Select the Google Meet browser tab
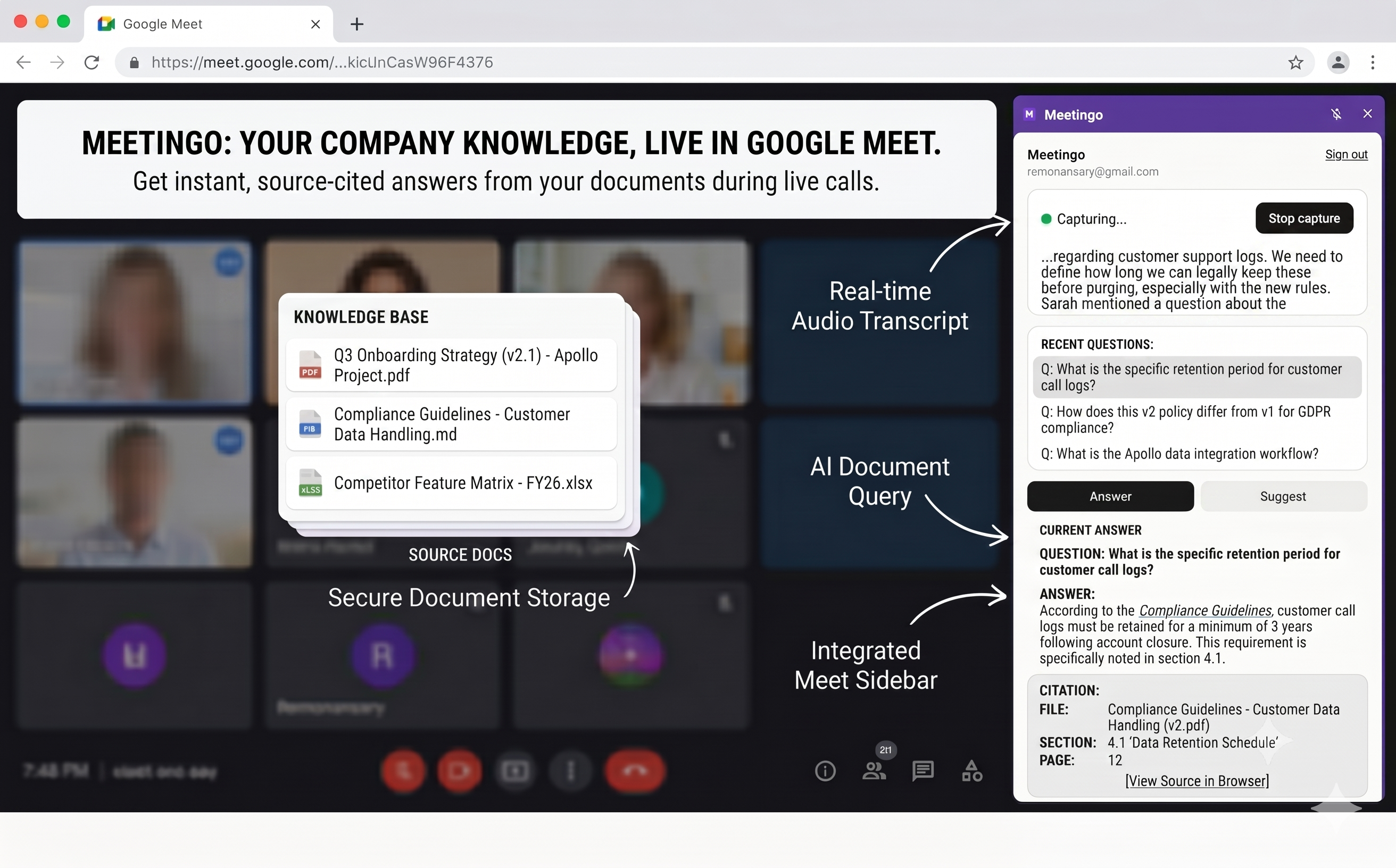Viewport: 1396px width, 868px height. [209, 24]
